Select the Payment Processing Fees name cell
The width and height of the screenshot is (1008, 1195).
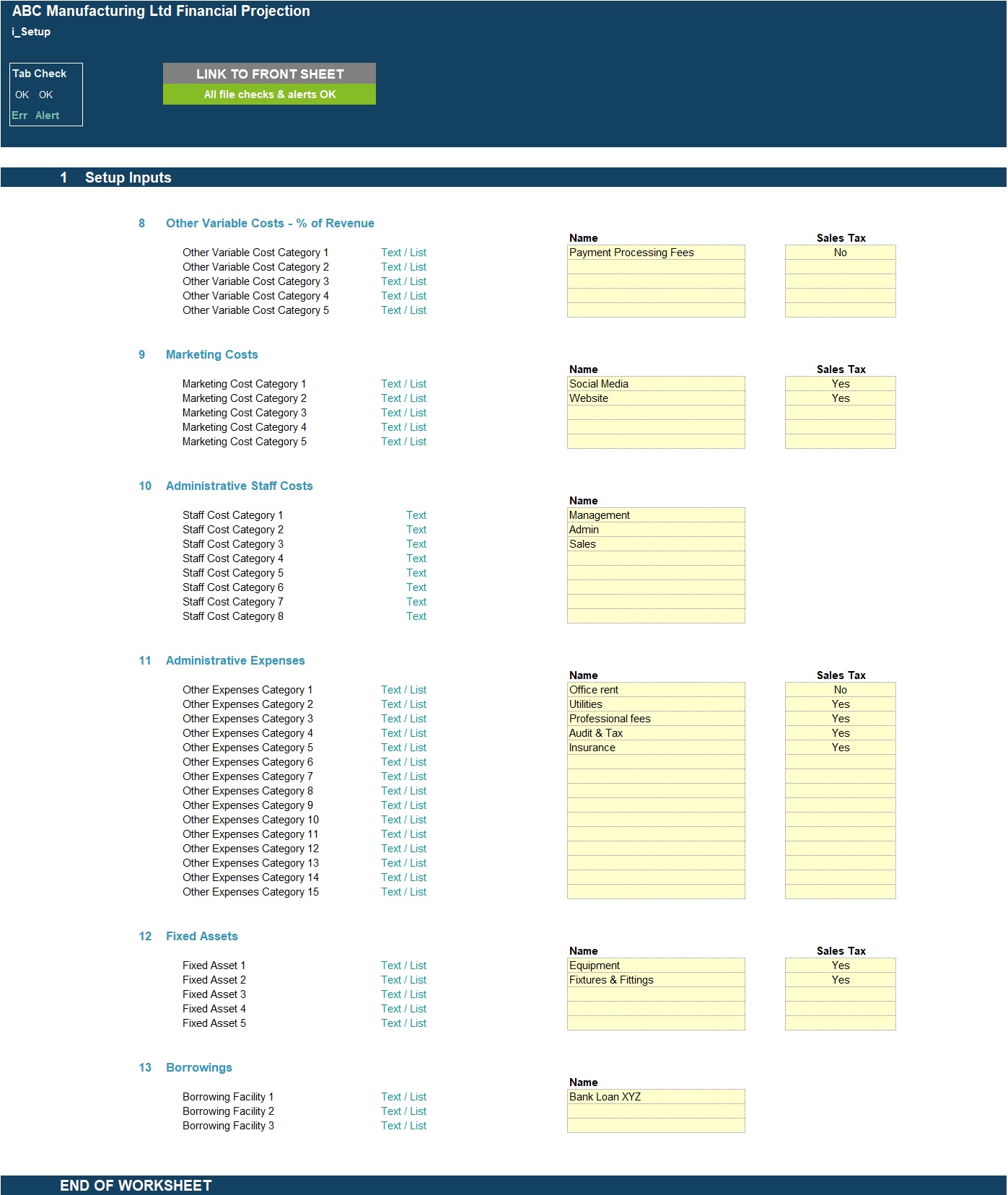[x=656, y=253]
